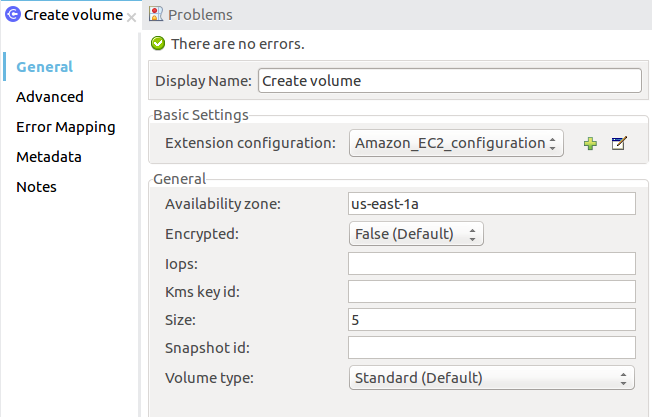Click the edit configuration pencil icon
The width and height of the screenshot is (652, 417).
(618, 144)
